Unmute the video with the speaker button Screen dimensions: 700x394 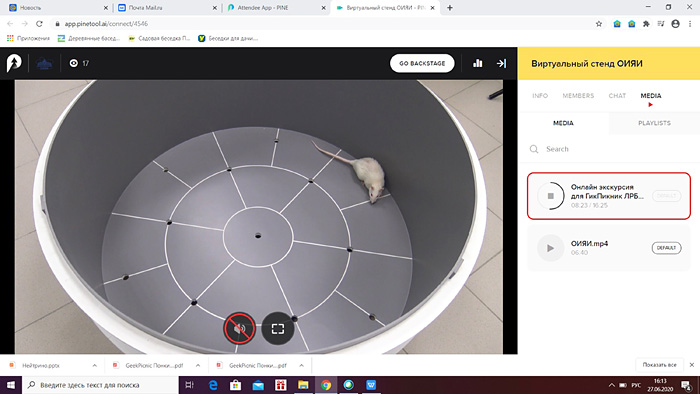tap(240, 328)
